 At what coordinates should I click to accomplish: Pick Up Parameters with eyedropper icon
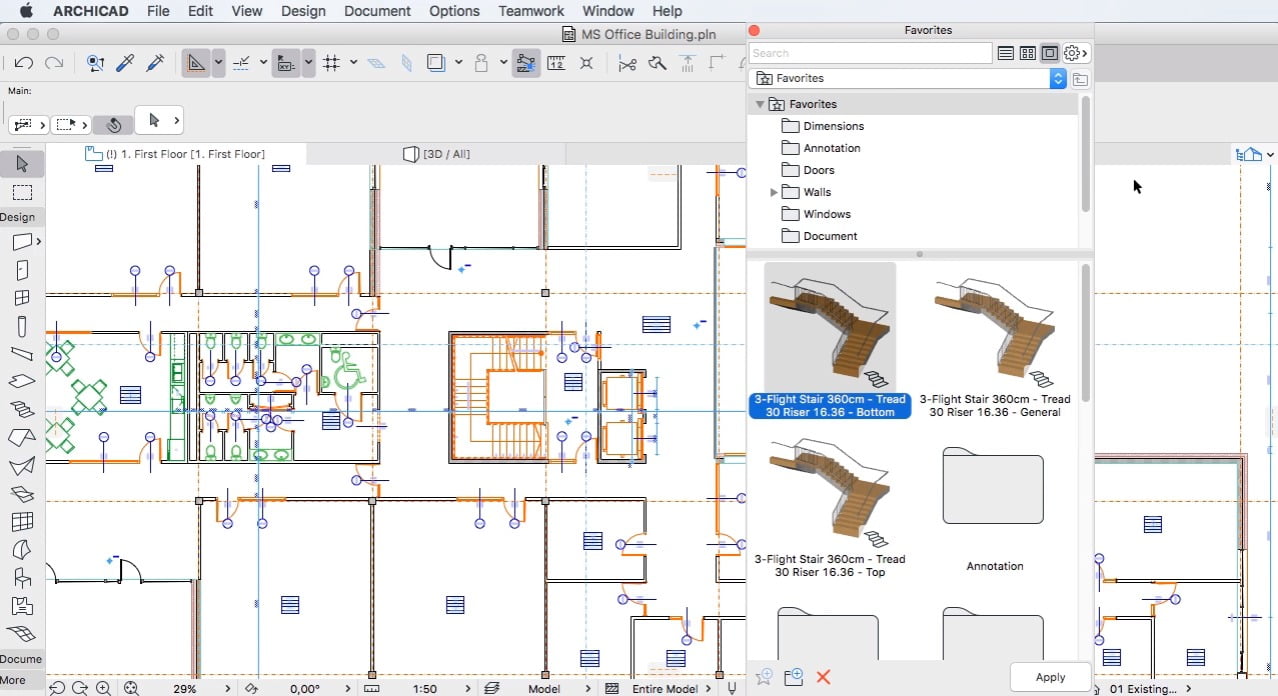[x=125, y=63]
